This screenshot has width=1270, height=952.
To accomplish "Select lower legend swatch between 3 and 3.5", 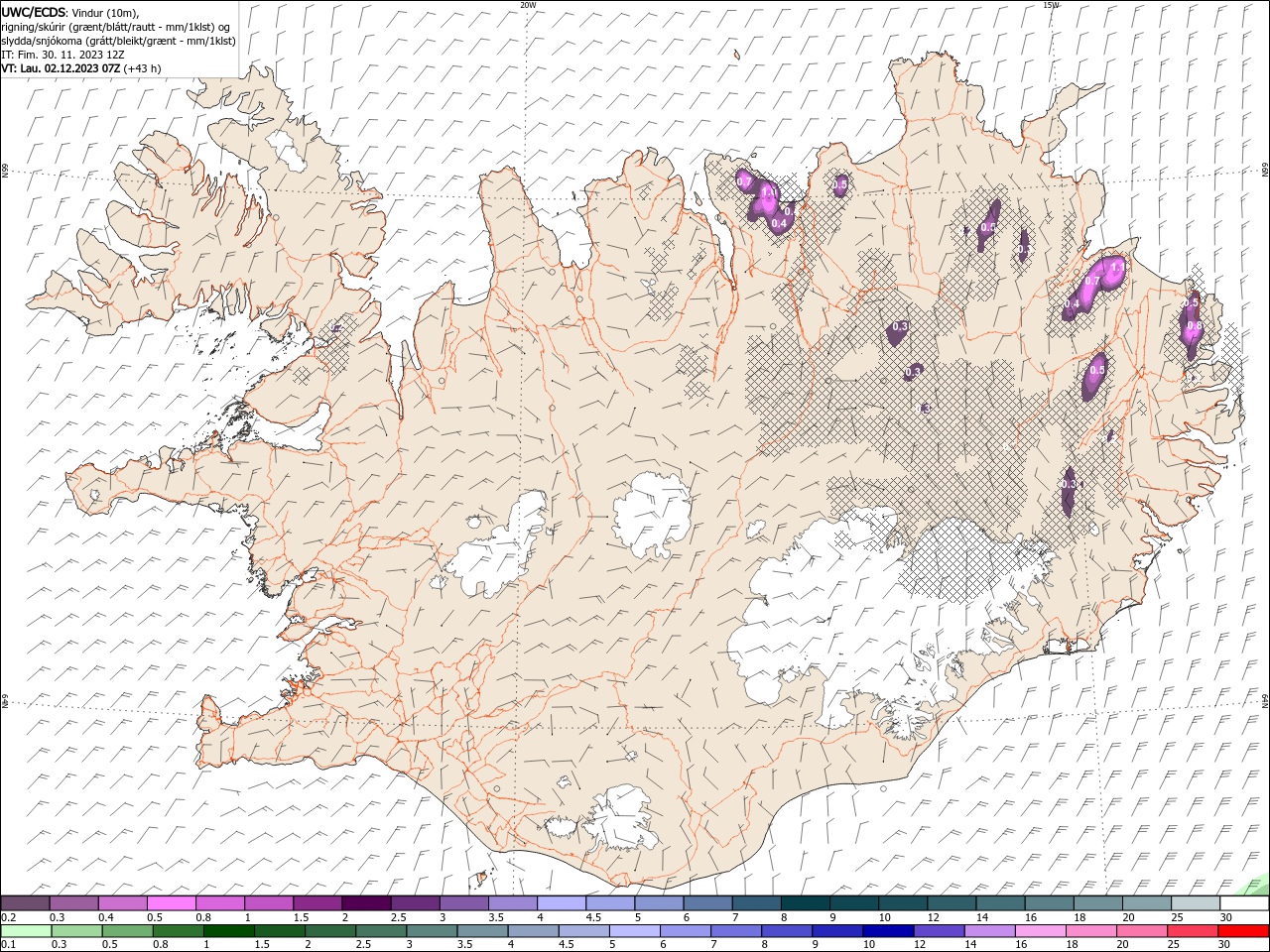I will [x=432, y=931].
